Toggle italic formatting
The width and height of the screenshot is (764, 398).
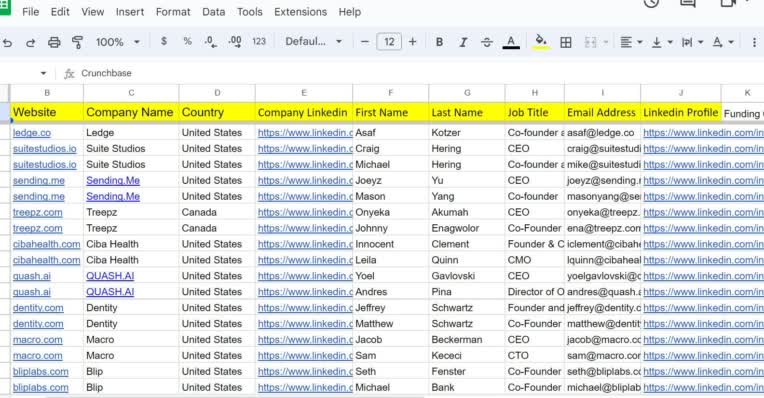(x=463, y=42)
